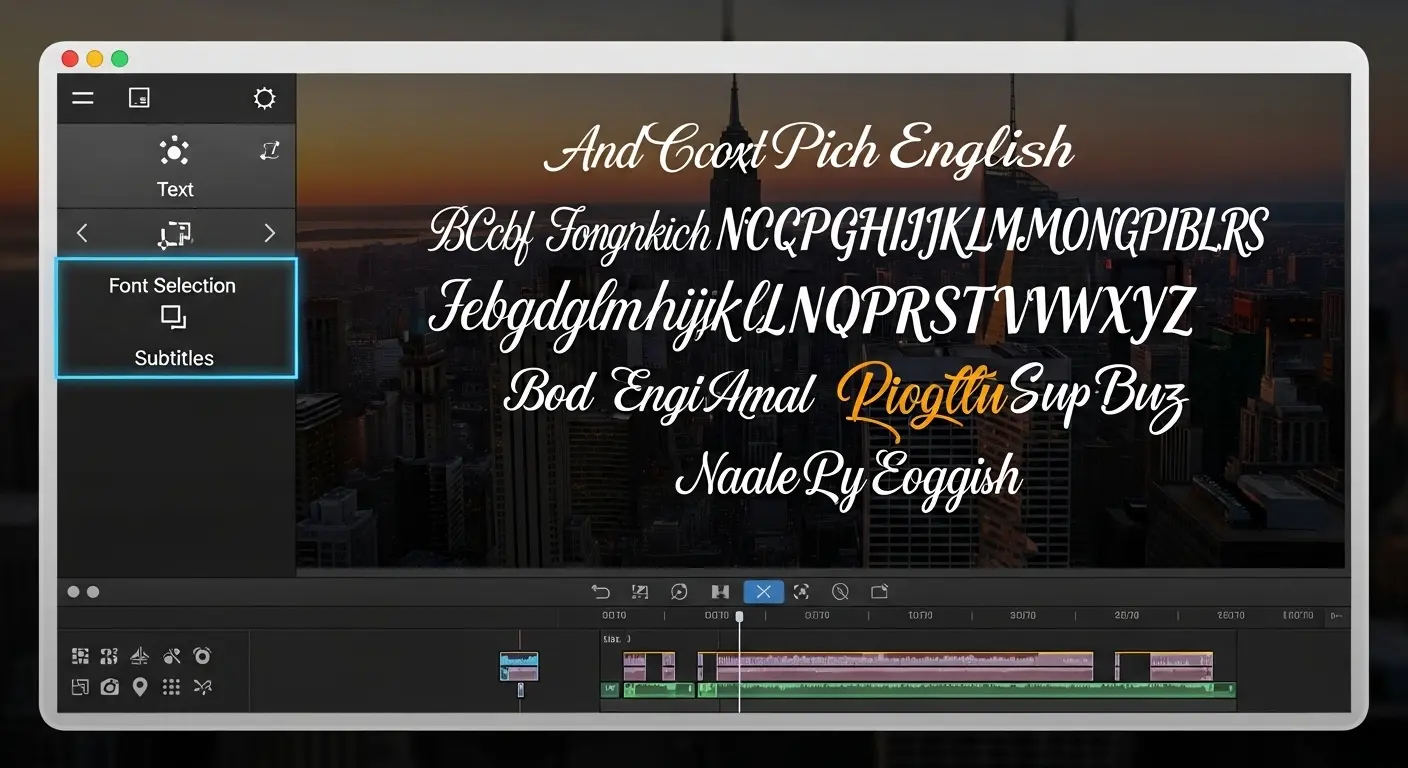Toggle the highlighted blue X tool above the timeline
The height and width of the screenshot is (768, 1408).
tap(763, 591)
